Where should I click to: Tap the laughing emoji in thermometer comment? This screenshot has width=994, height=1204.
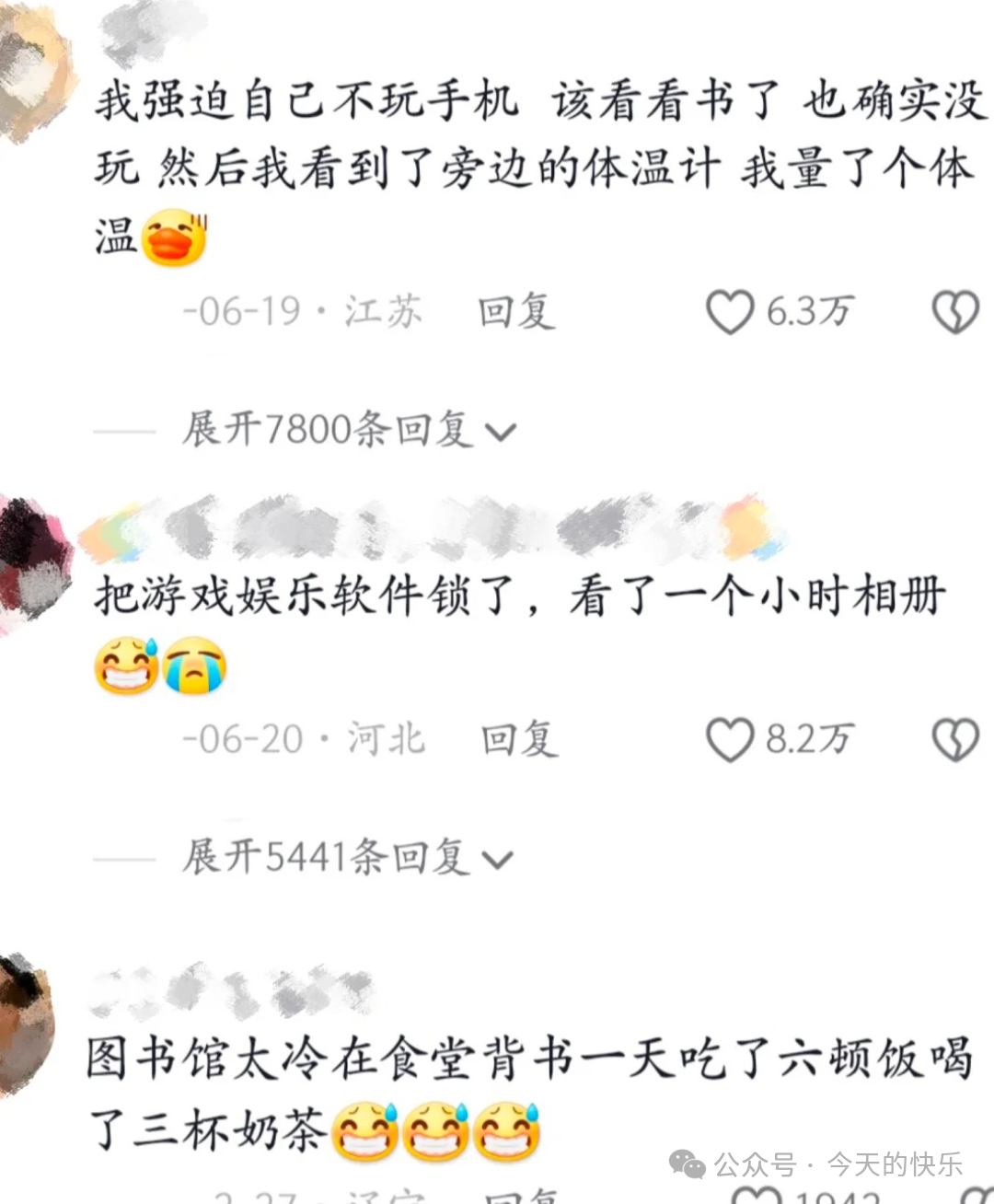175,237
